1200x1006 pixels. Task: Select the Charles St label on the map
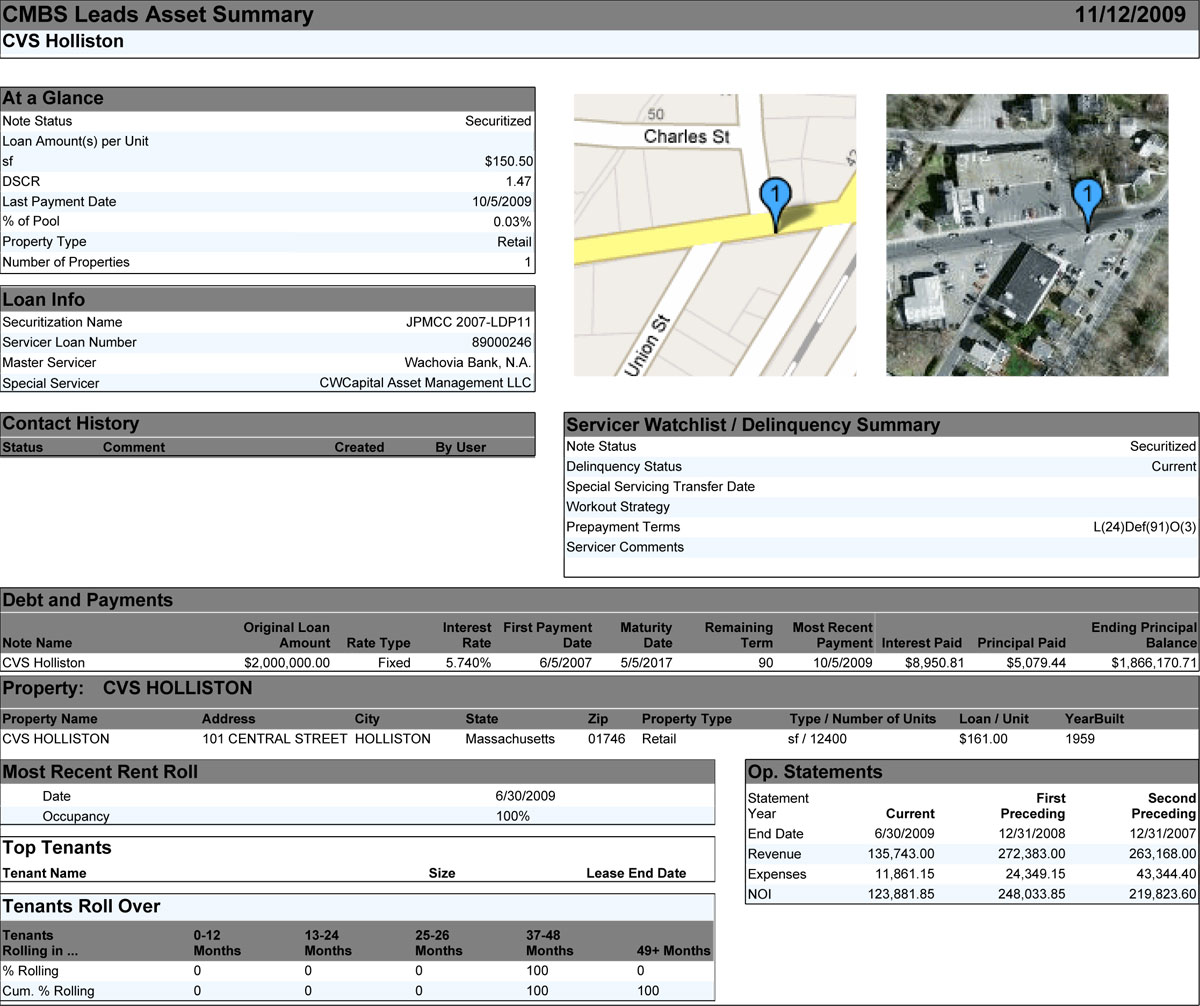click(686, 136)
